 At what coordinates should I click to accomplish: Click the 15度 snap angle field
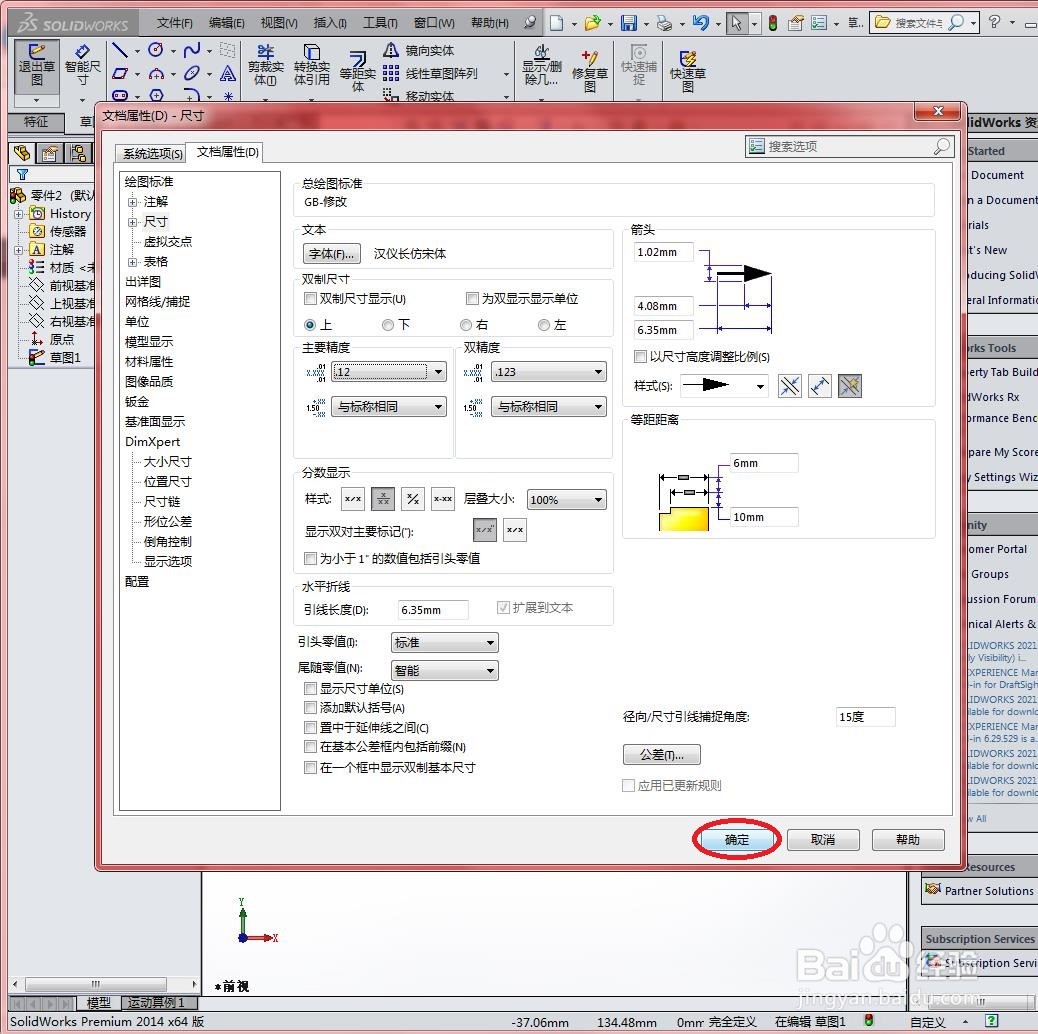click(x=865, y=717)
